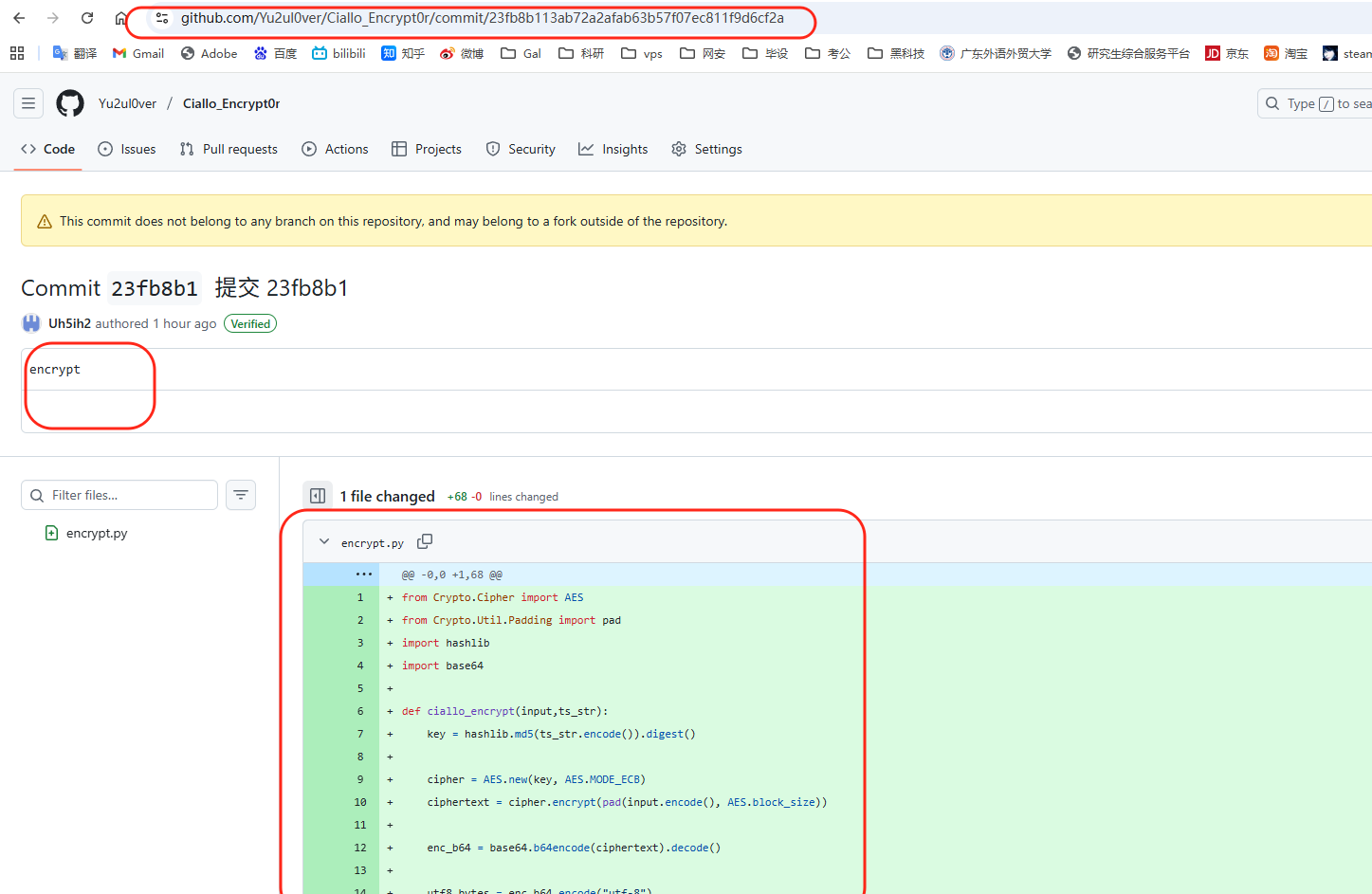Open repository Settings tab

[x=706, y=149]
